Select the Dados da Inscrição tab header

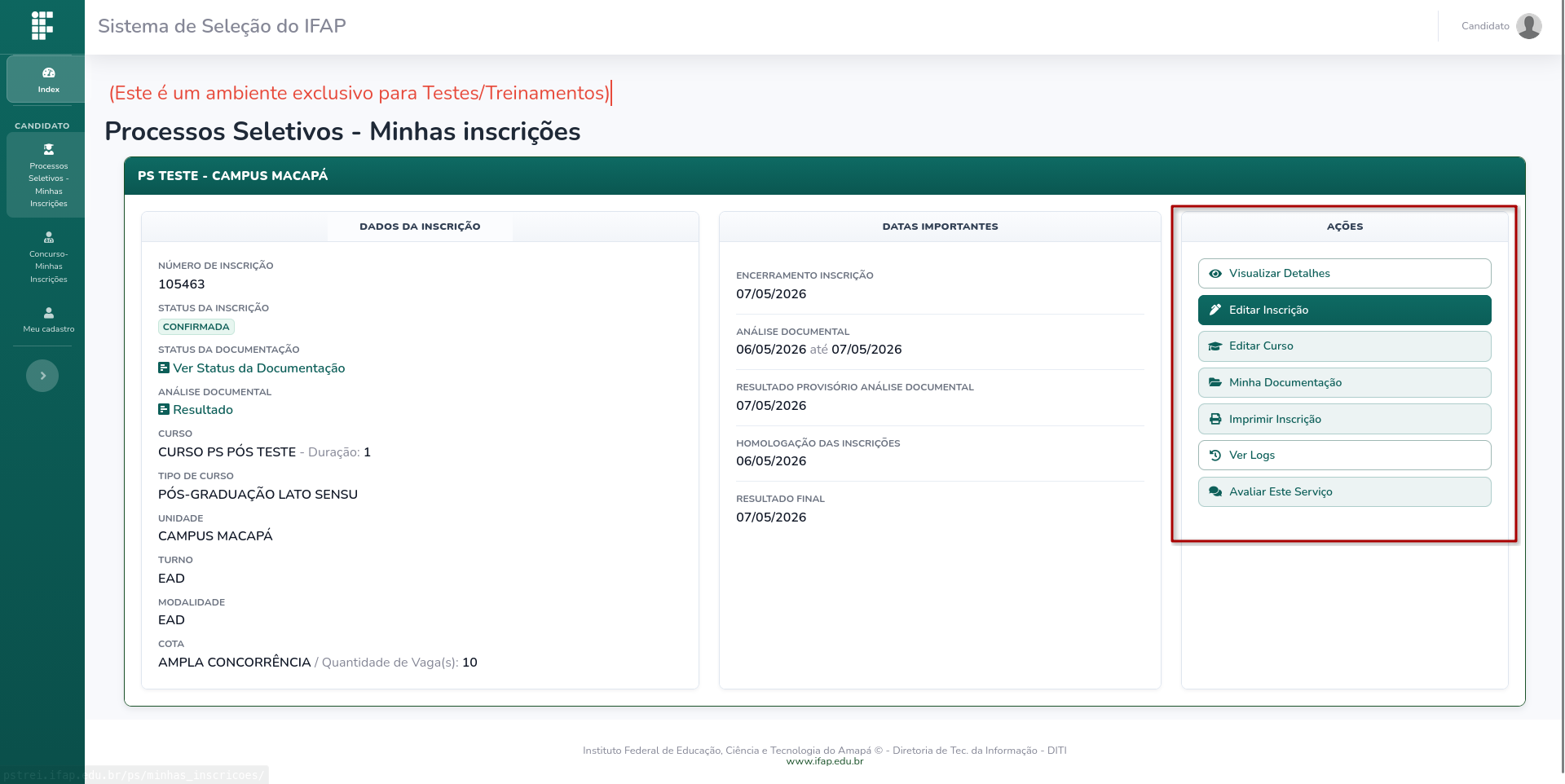click(420, 227)
